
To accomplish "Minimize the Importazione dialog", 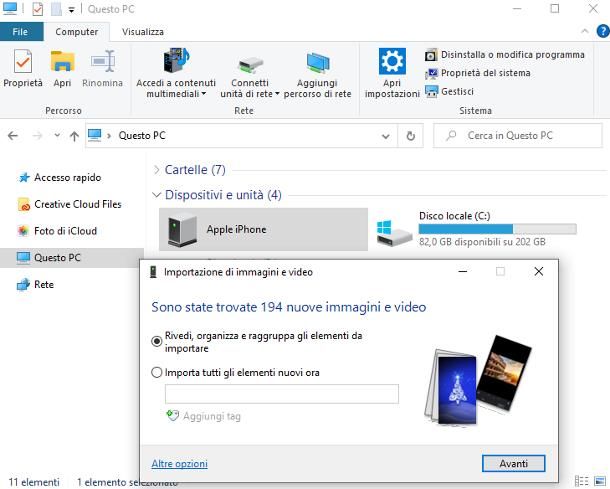I will tap(463, 272).
